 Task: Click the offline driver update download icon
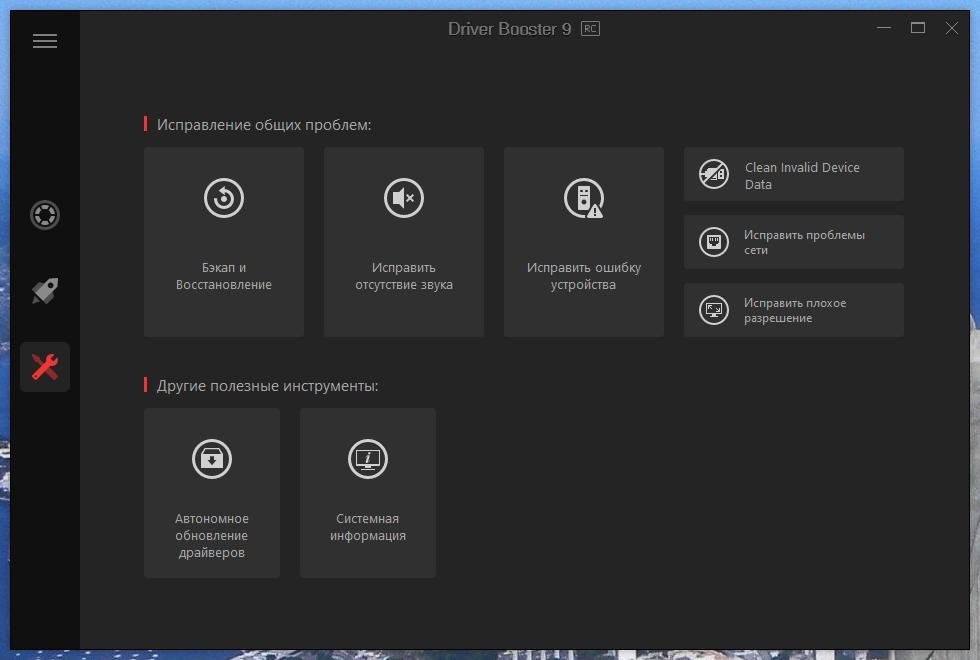tap(212, 459)
